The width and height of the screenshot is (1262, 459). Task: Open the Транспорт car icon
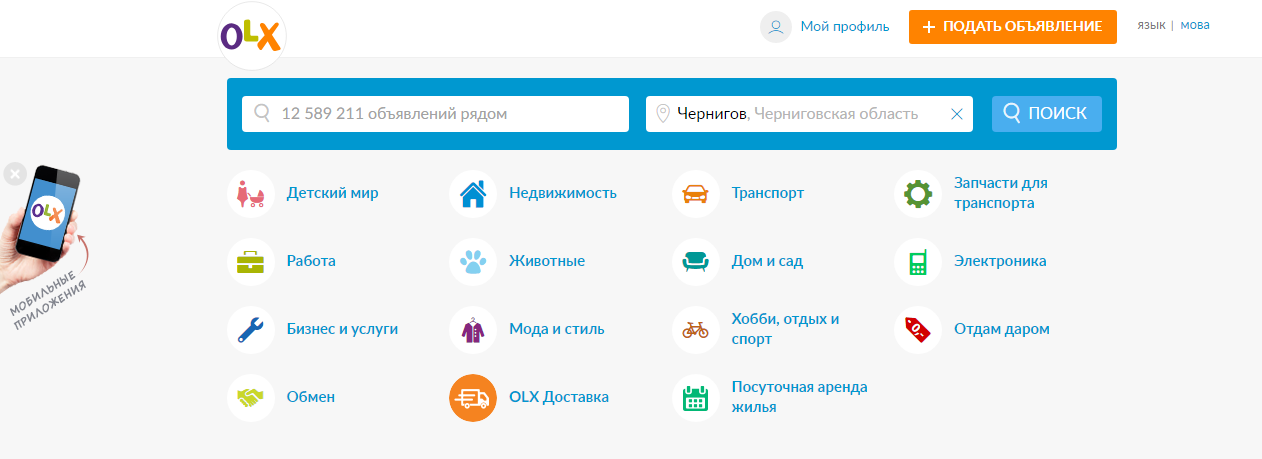point(696,193)
